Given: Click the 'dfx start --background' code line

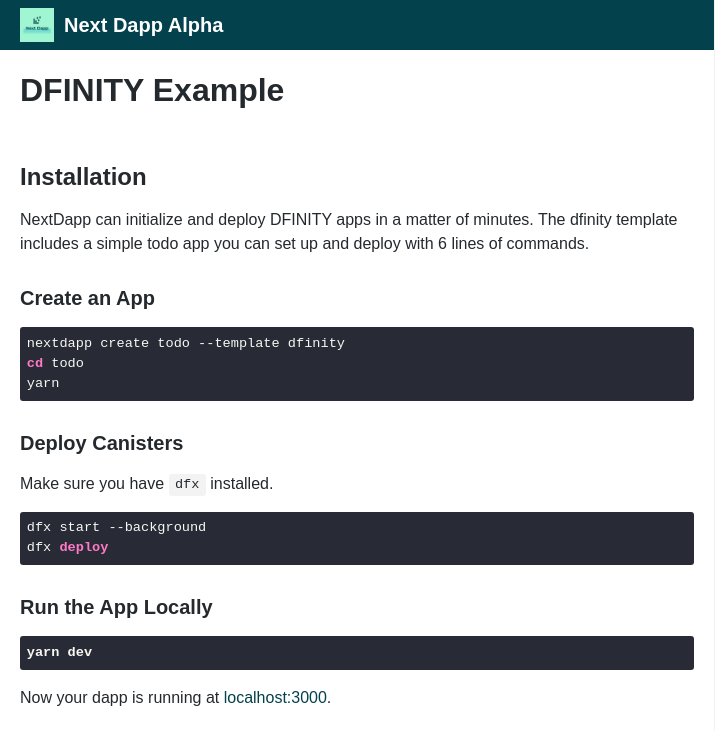Looking at the screenshot, I should 116,527.
